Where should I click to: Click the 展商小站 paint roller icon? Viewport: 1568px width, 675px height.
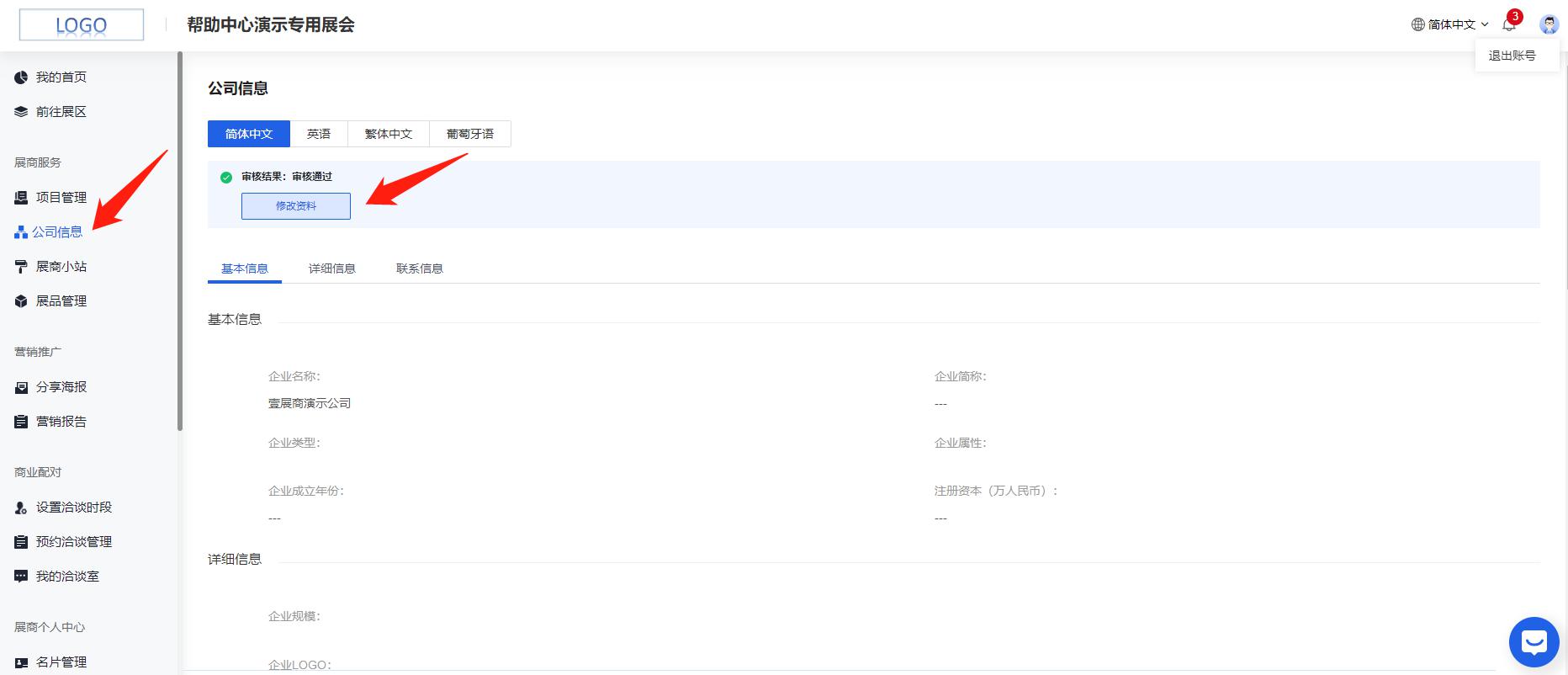pos(21,267)
